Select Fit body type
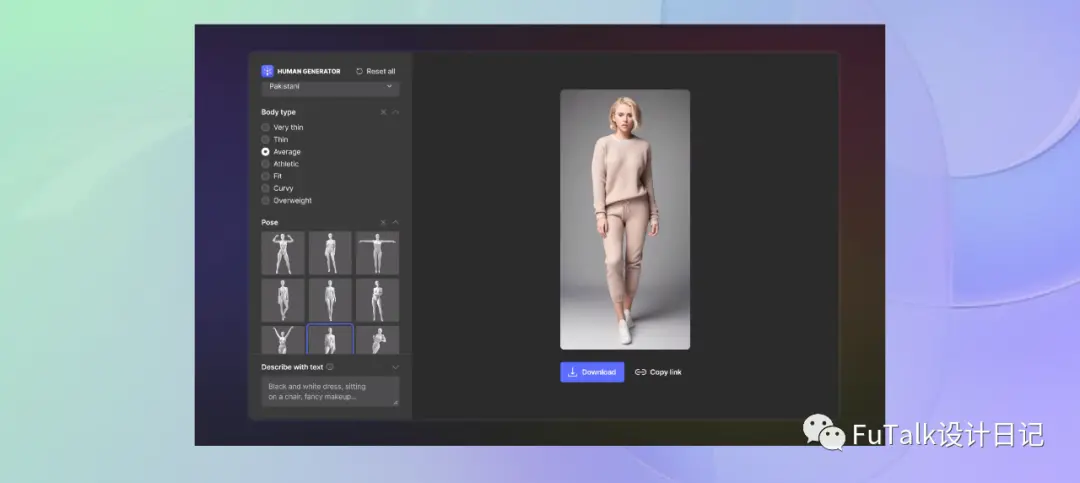The height and width of the screenshot is (483, 1080). click(272, 176)
